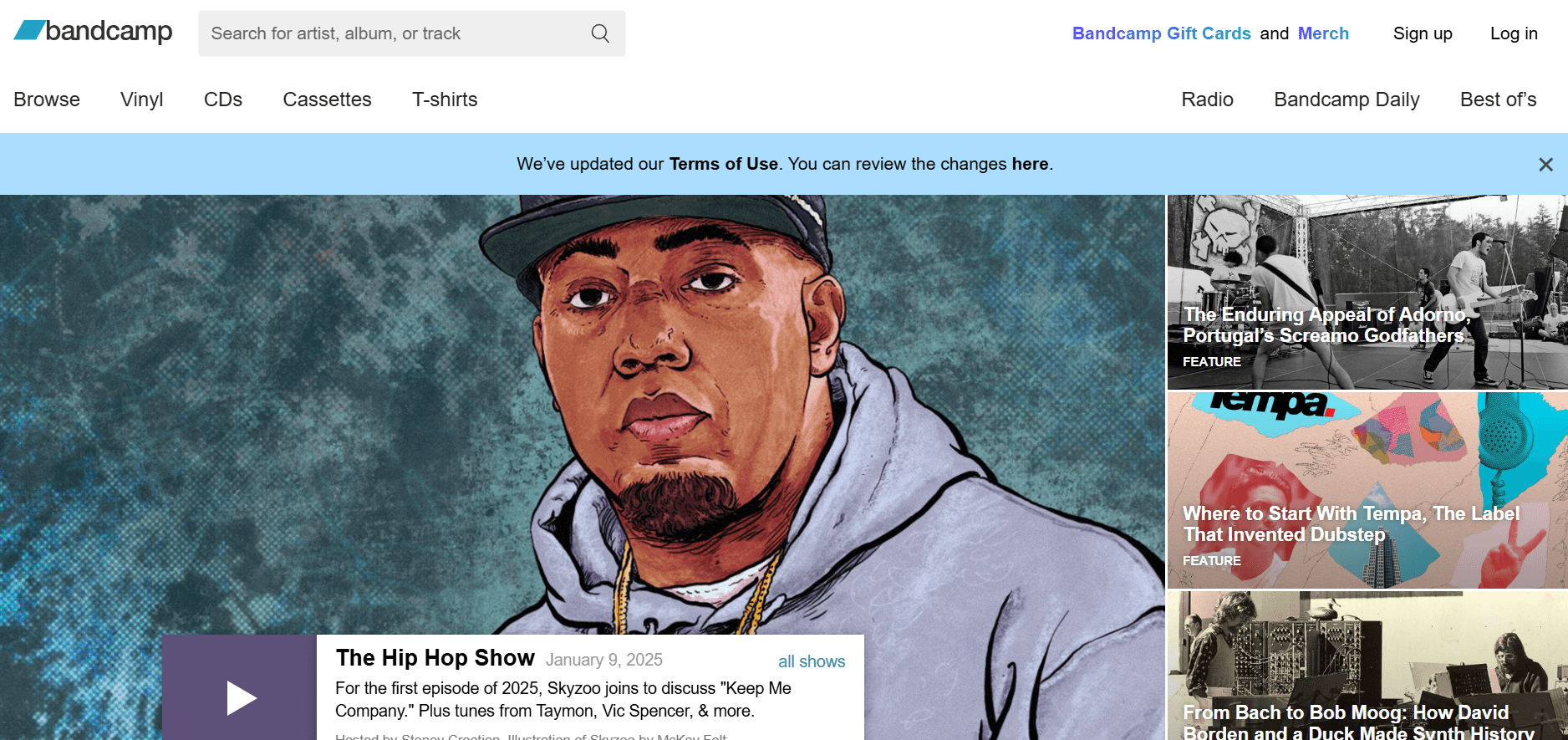Viewport: 1568px width, 740px height.
Task: Open the Best of's page
Action: coord(1498,100)
